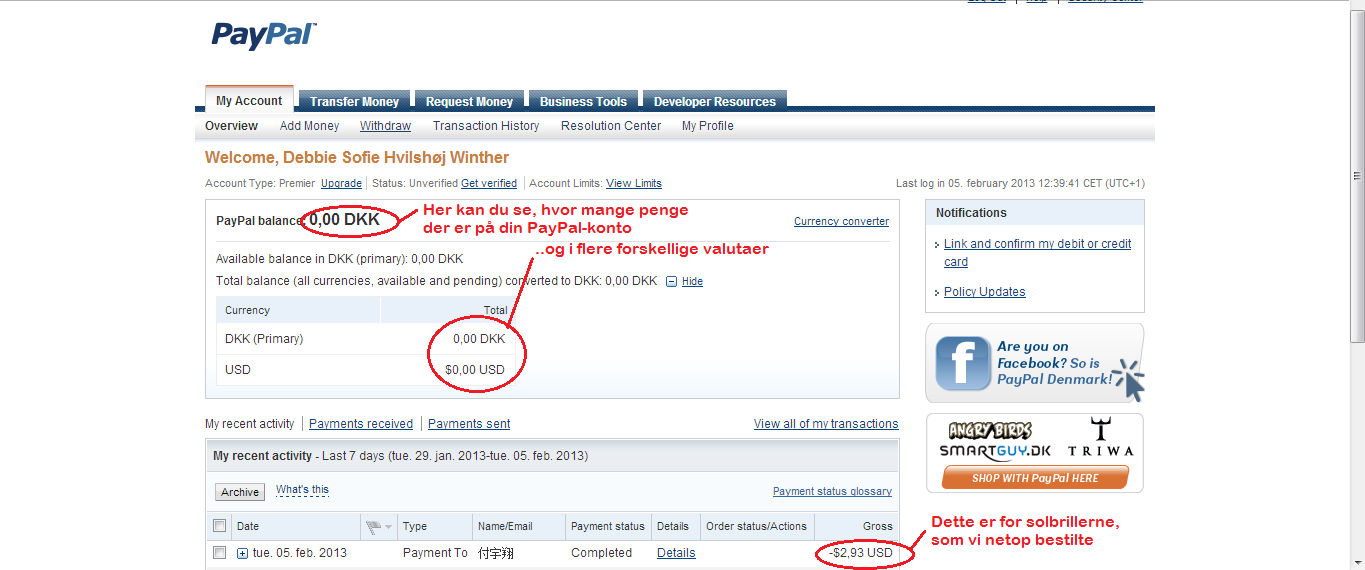Open the Payment status glossary link
Screen dimensions: 1365x570
pos(832,492)
